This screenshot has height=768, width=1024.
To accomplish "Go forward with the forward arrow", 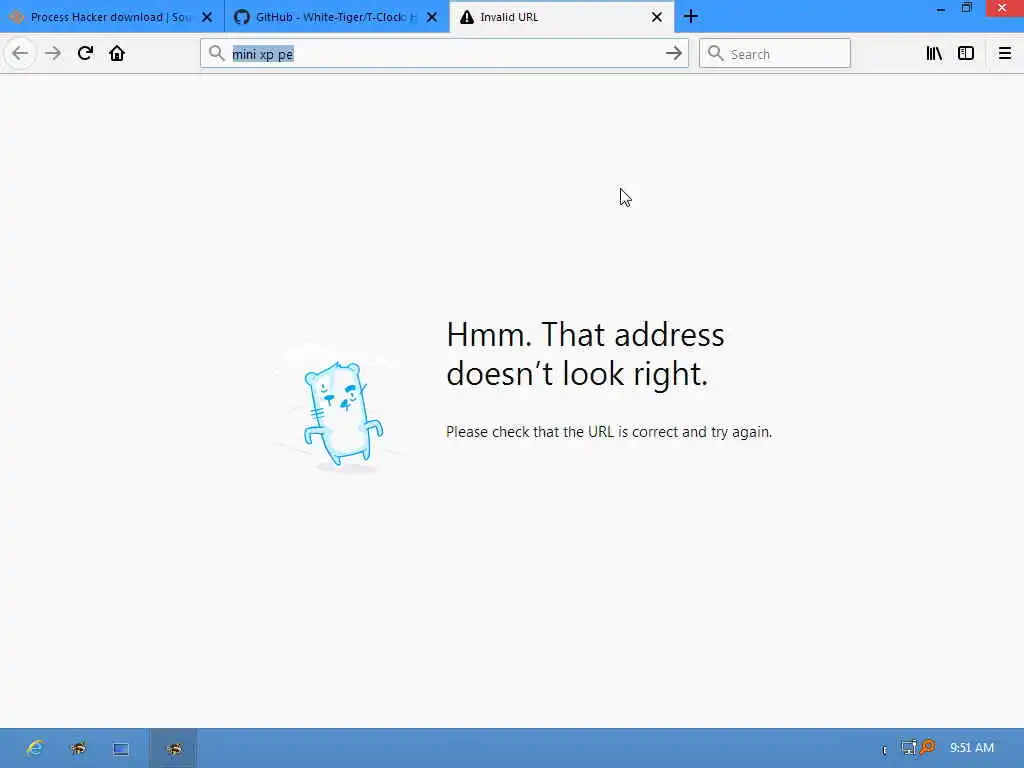I will click(x=53, y=54).
